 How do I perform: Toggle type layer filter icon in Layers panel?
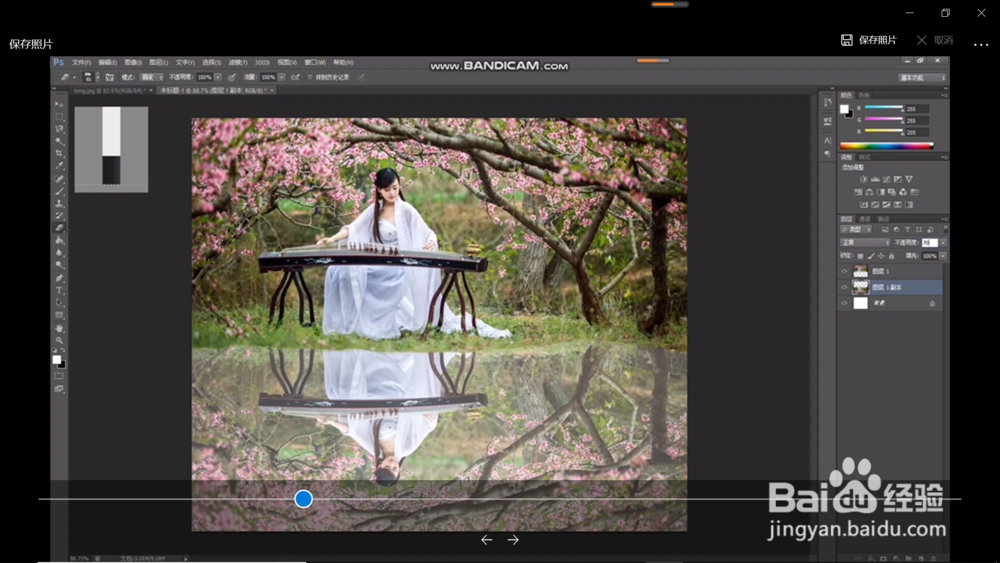[x=908, y=230]
